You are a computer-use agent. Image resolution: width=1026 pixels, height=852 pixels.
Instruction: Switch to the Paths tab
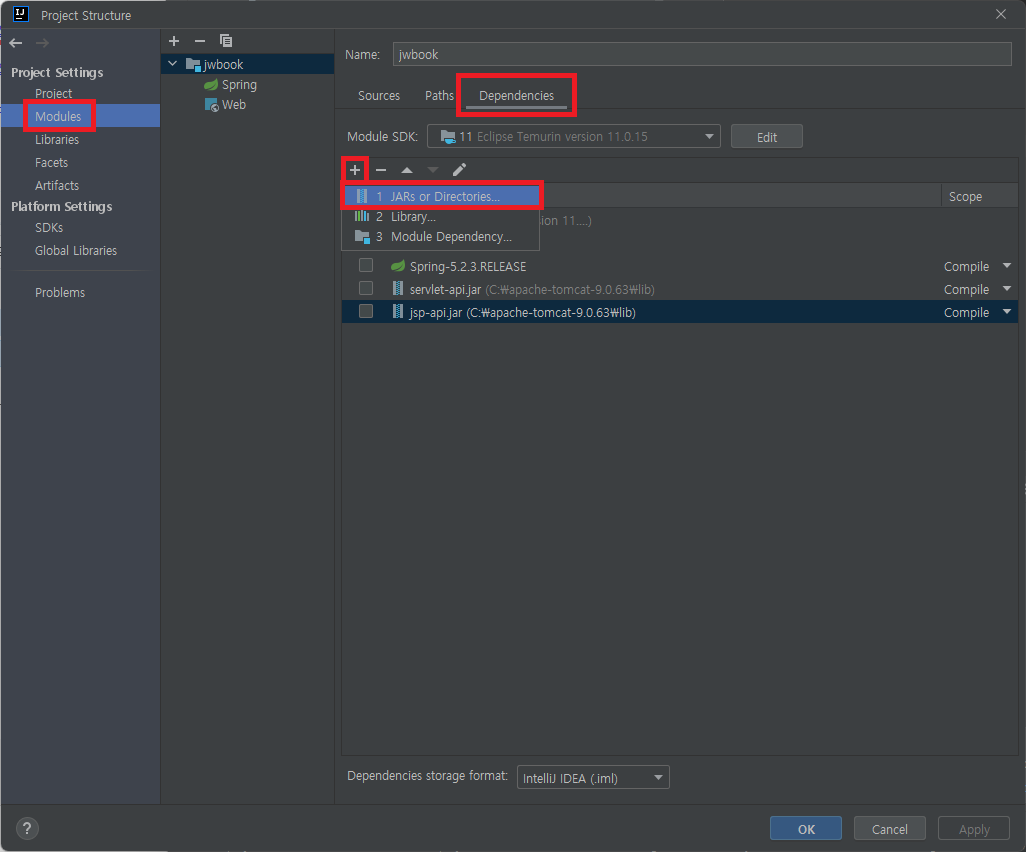pos(439,96)
